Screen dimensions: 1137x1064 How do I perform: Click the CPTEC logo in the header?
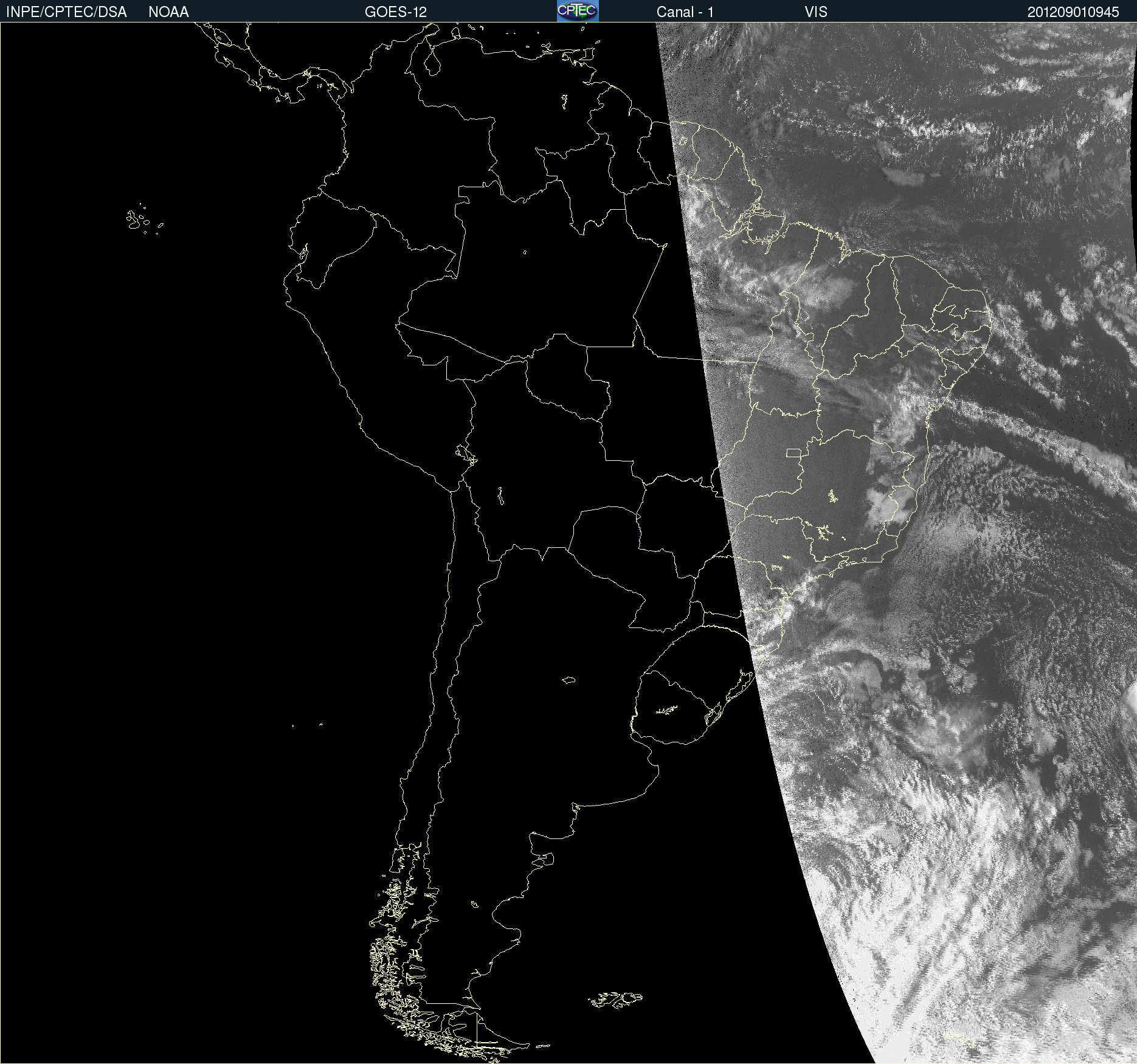tap(578, 11)
